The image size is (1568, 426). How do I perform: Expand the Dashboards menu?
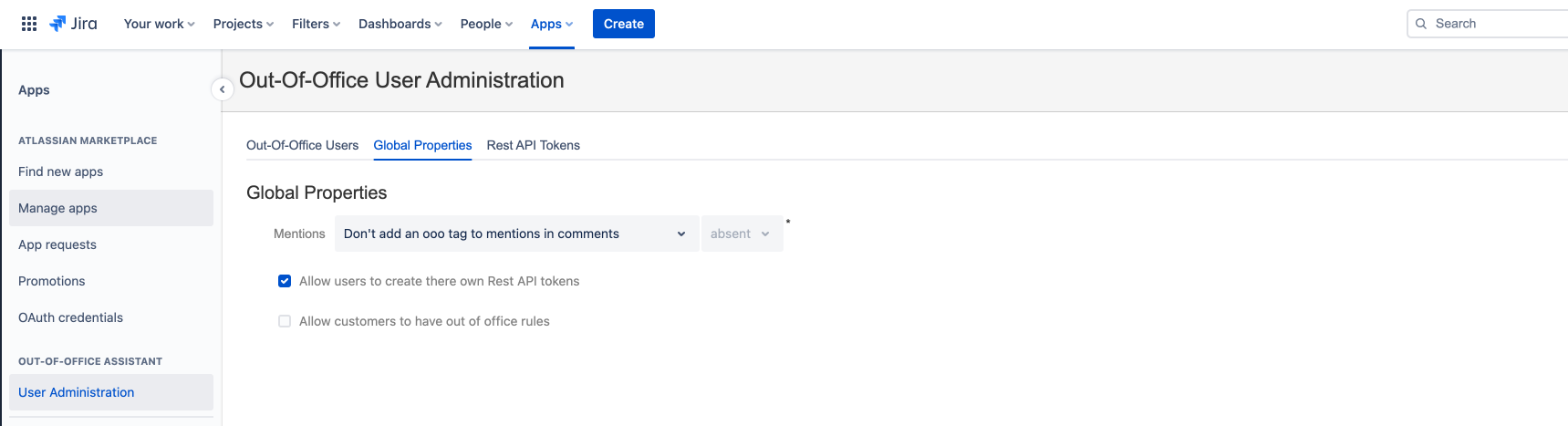pyautogui.click(x=400, y=24)
